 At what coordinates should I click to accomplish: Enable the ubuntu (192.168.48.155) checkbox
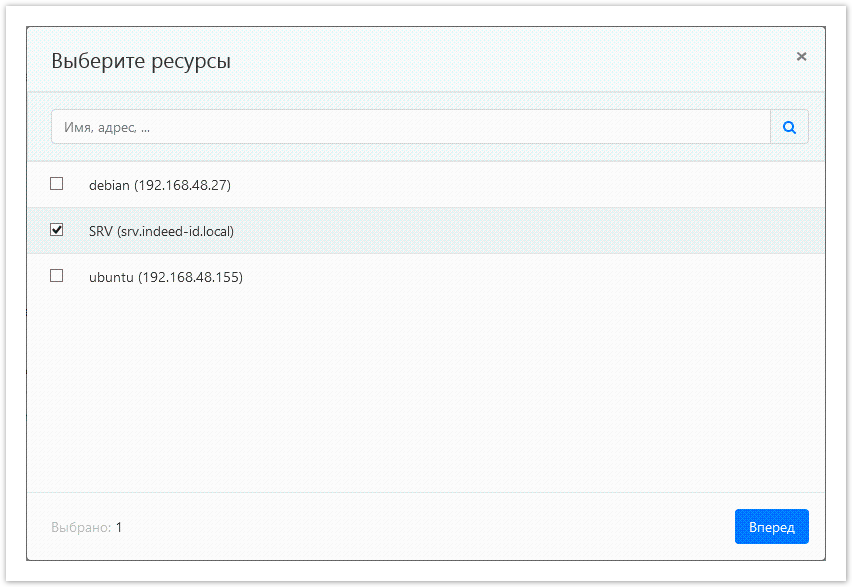pyautogui.click(x=56, y=276)
